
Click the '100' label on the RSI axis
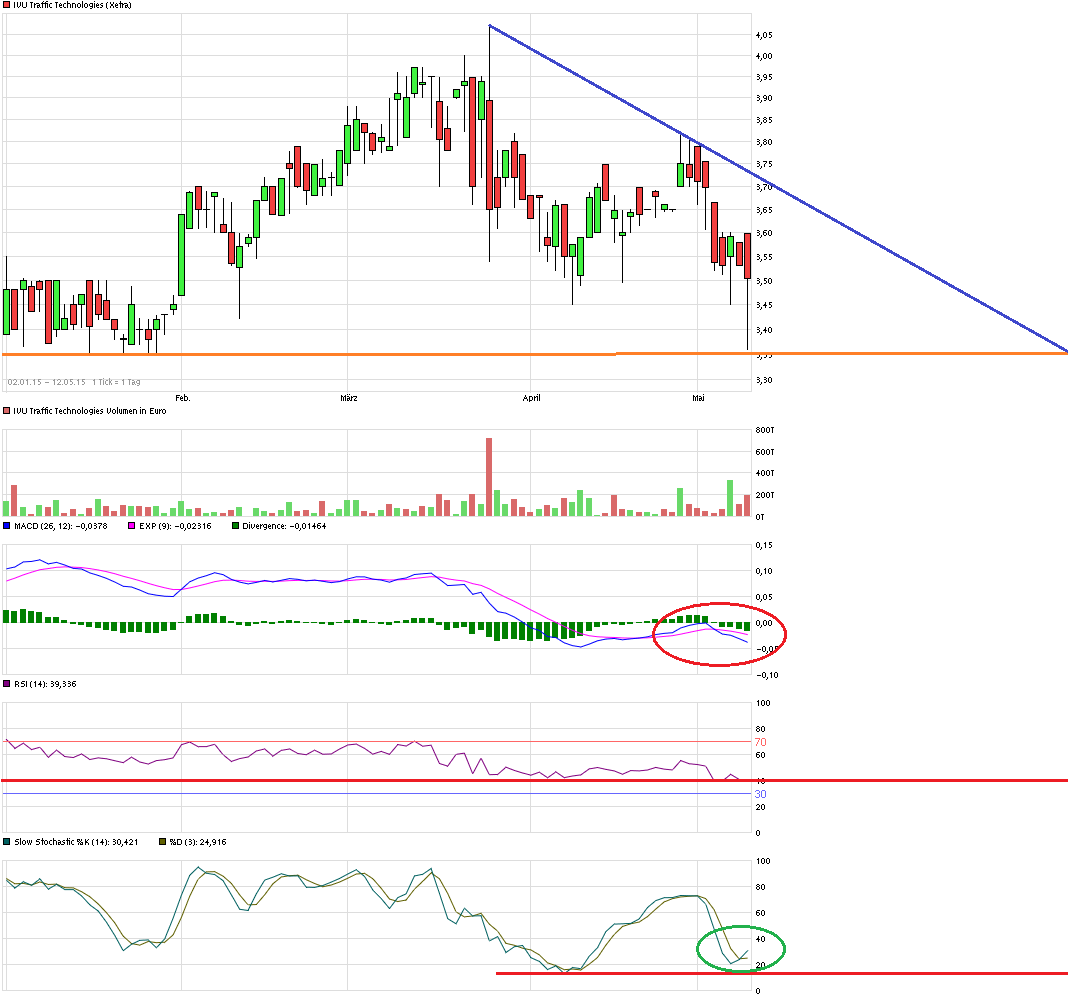(x=763, y=703)
